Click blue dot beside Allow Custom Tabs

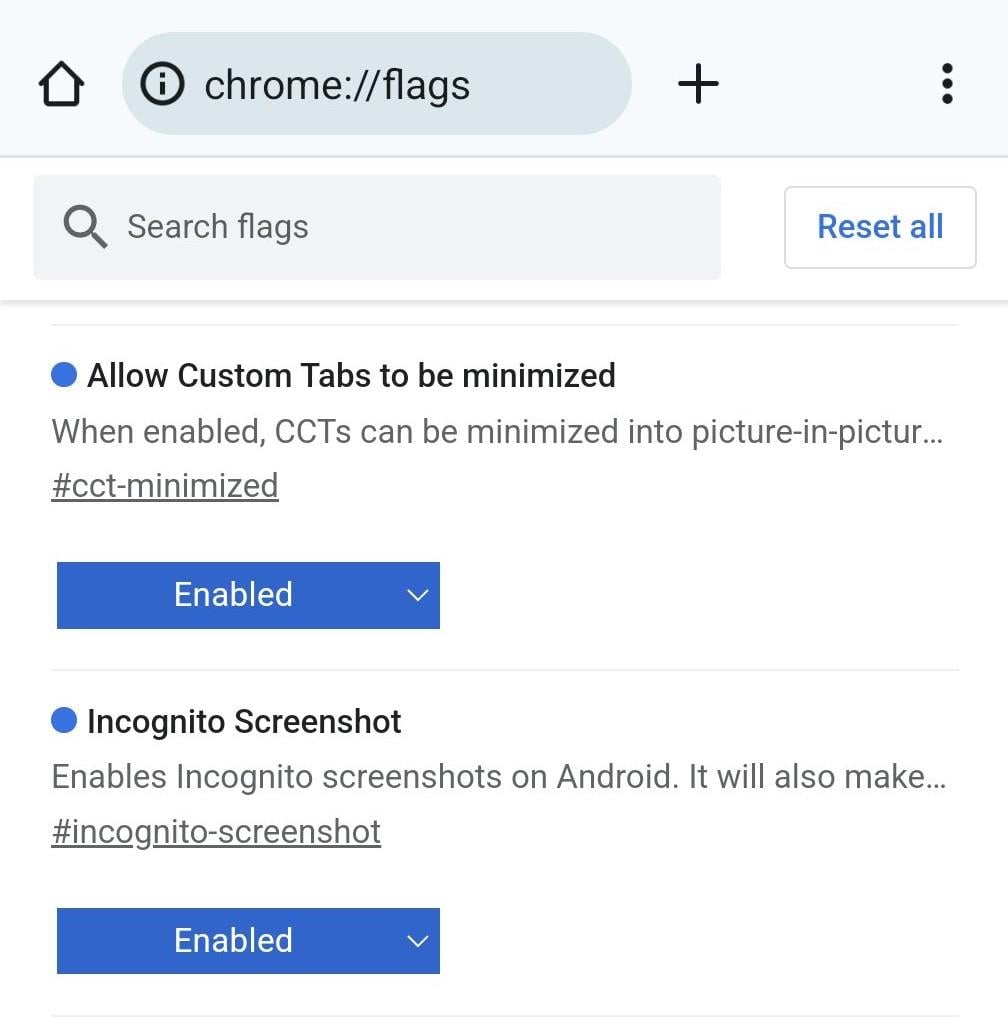click(x=64, y=375)
